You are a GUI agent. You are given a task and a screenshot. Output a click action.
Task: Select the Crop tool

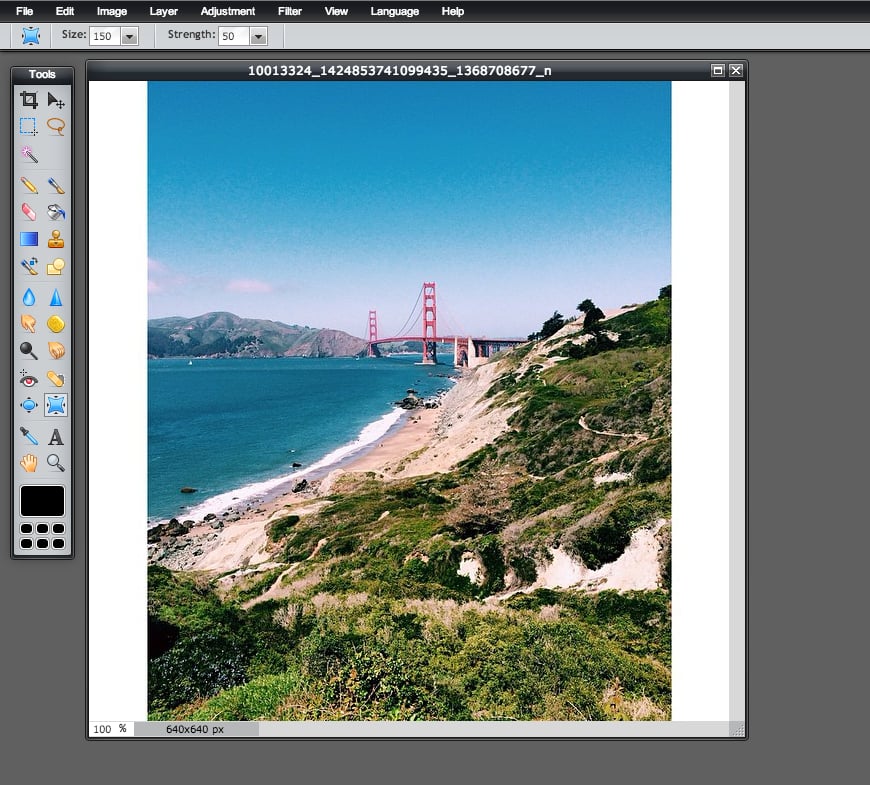tap(29, 100)
